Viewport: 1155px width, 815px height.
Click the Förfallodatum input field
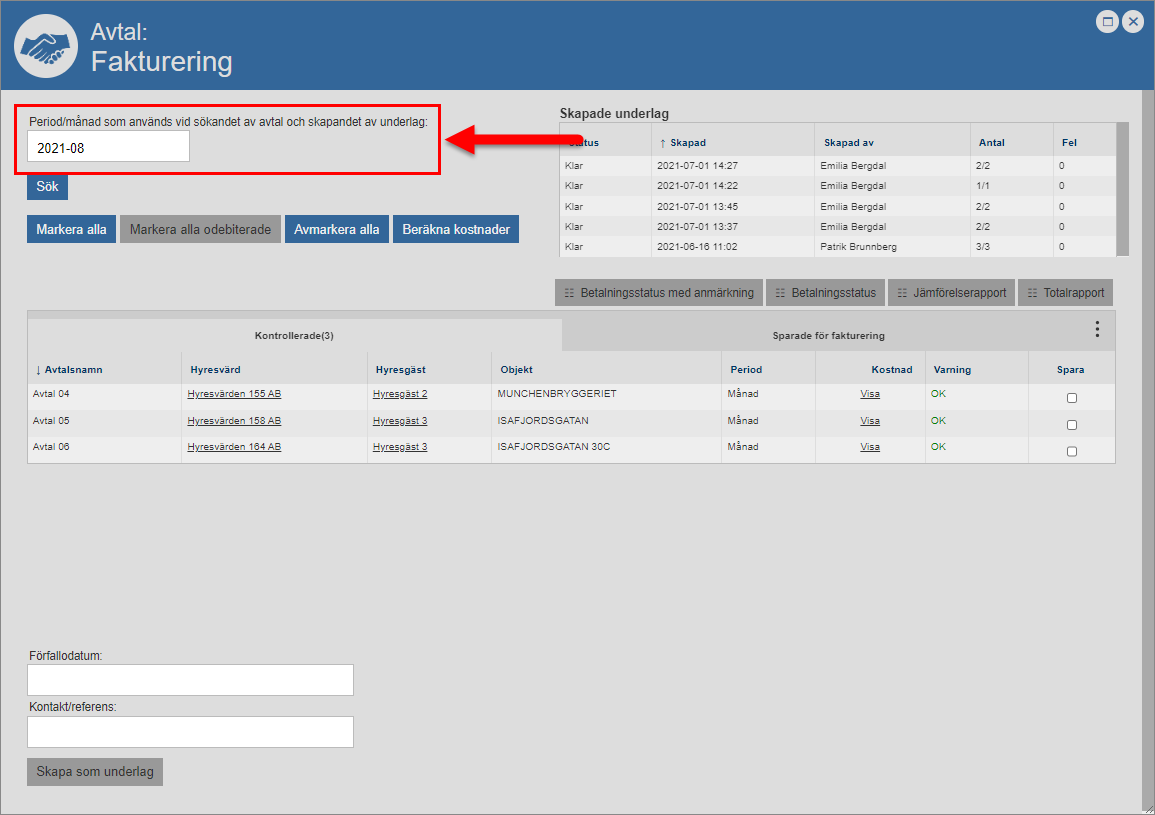pyautogui.click(x=190, y=680)
